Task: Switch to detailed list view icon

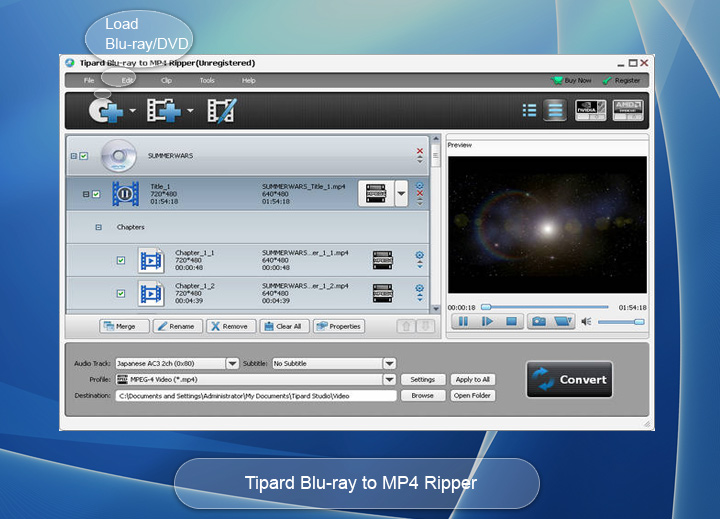Action: click(555, 111)
